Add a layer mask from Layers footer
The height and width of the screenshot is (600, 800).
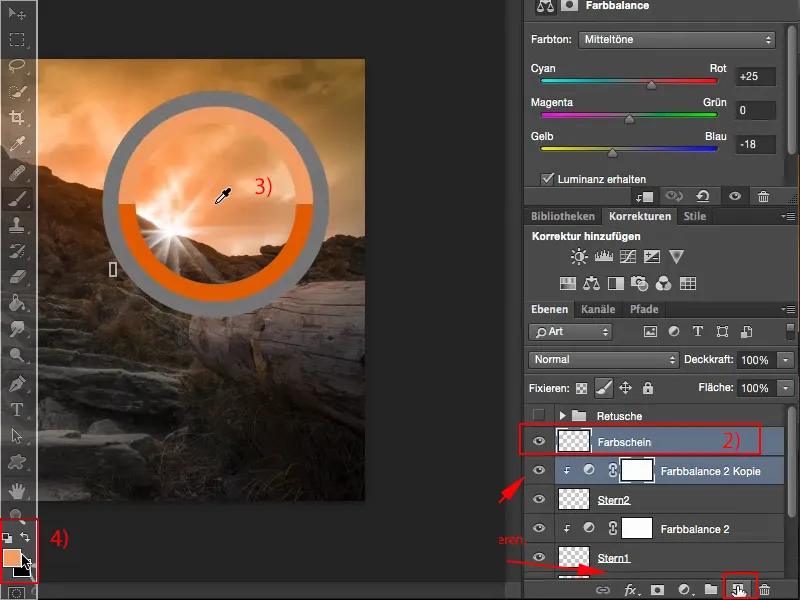click(657, 591)
